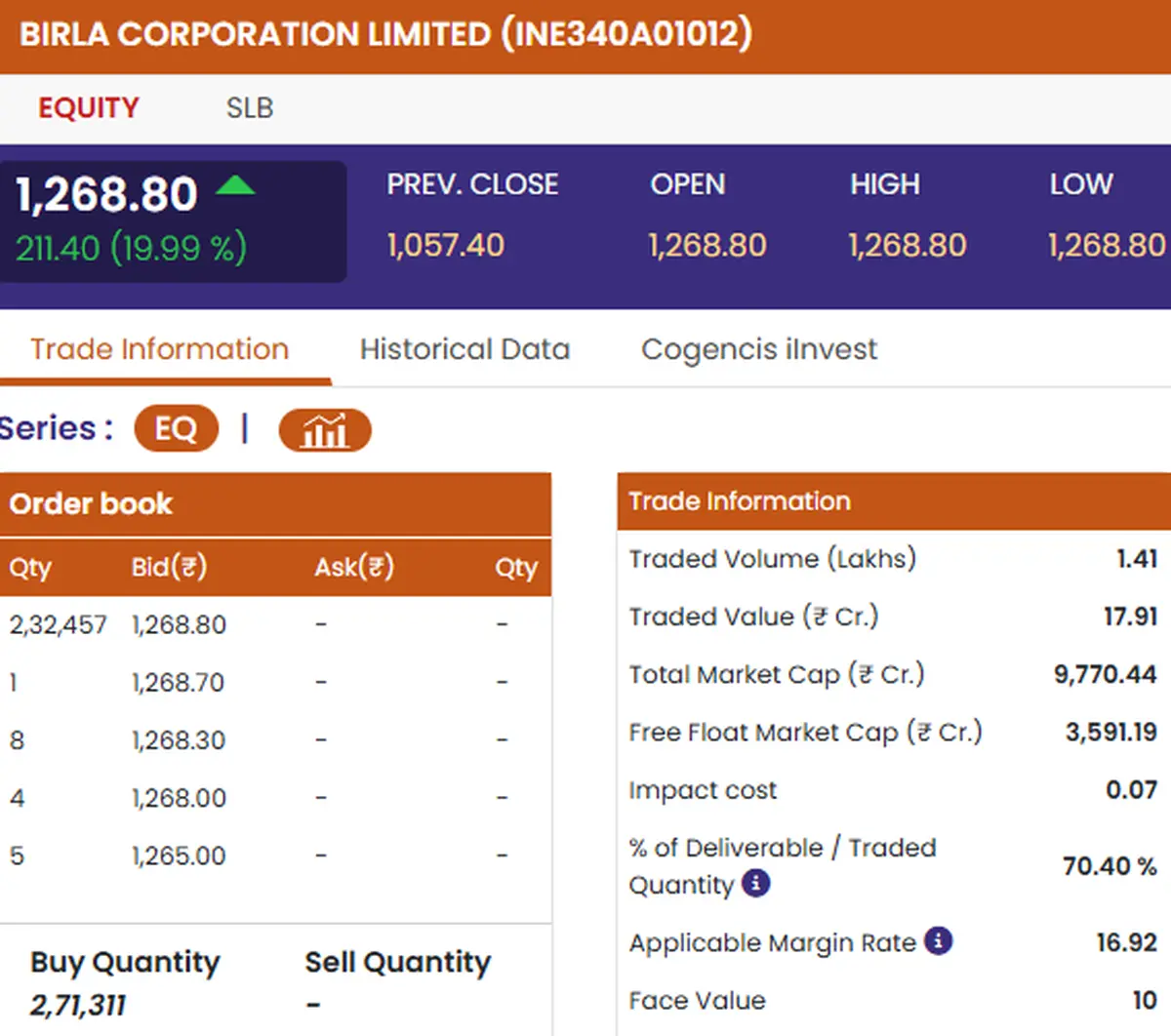Switch to the SLB tab
This screenshot has width=1171, height=1036.
[250, 107]
